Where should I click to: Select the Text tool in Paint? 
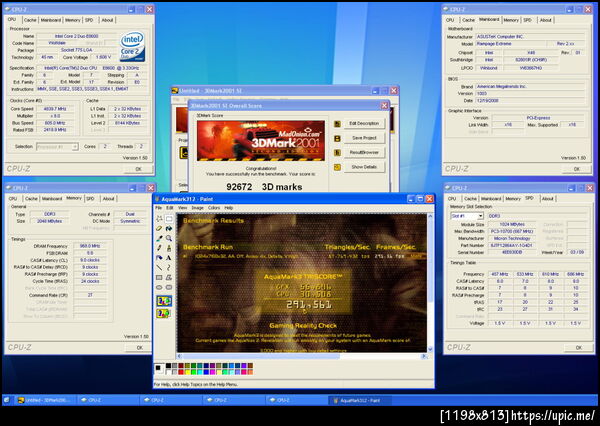tap(169, 258)
